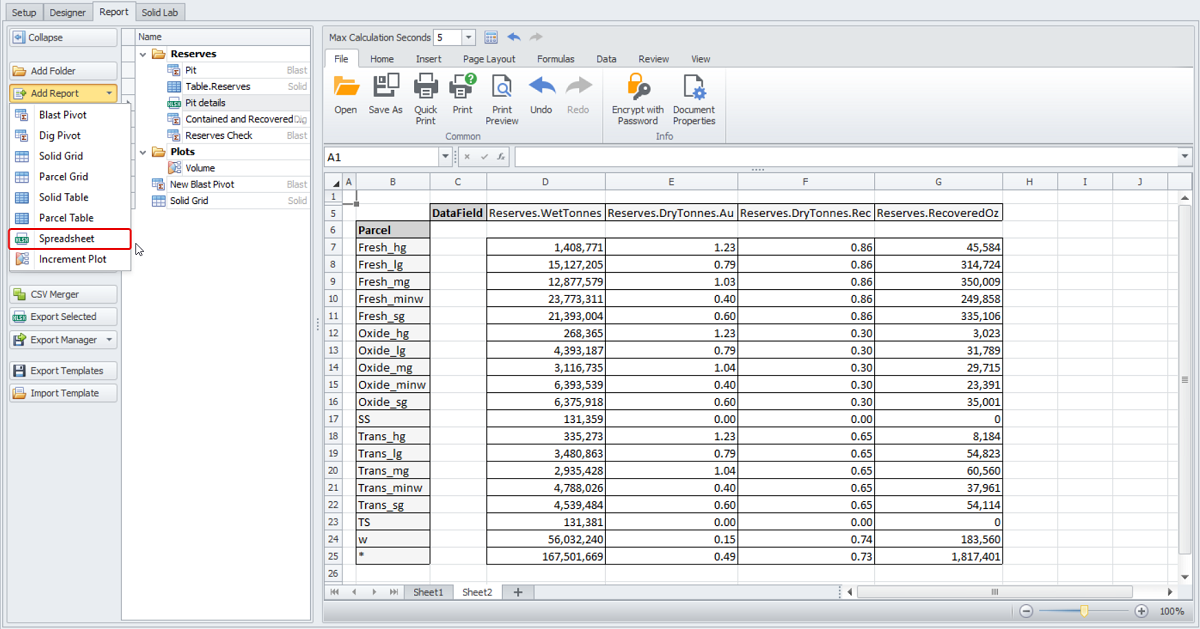1200x629 pixels.
Task: Switch to Sheet1 tab
Action: coord(428,592)
